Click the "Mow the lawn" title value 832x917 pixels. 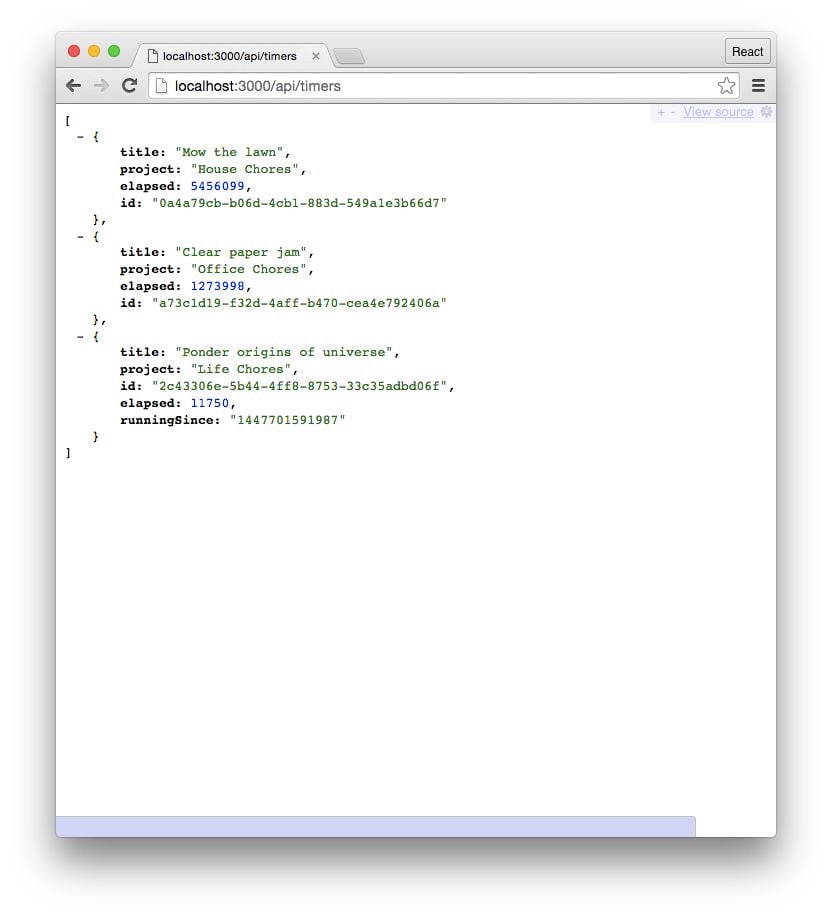coord(229,152)
